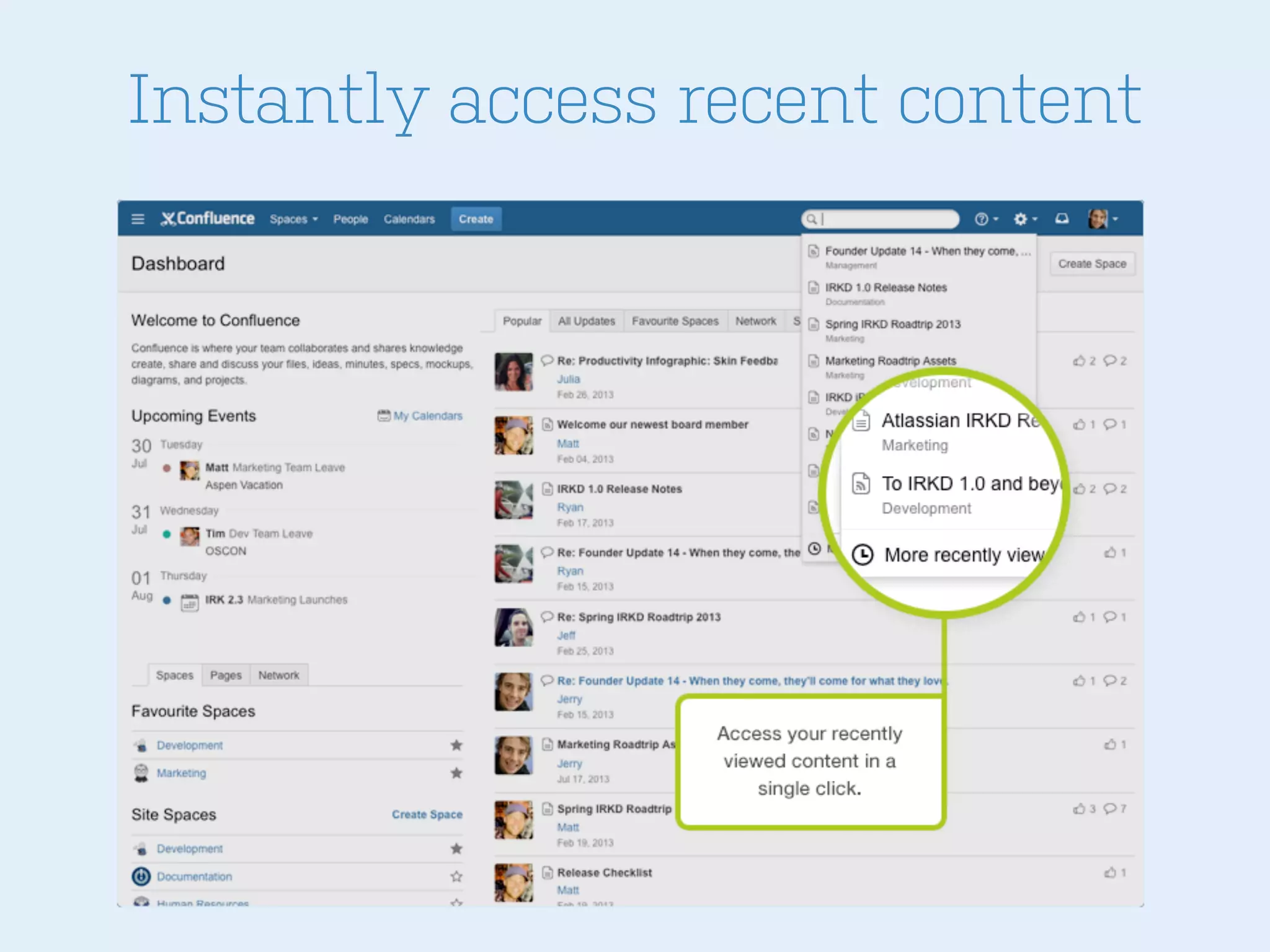Open Jeff's profile link
This screenshot has height=952, width=1270.
tap(566, 636)
